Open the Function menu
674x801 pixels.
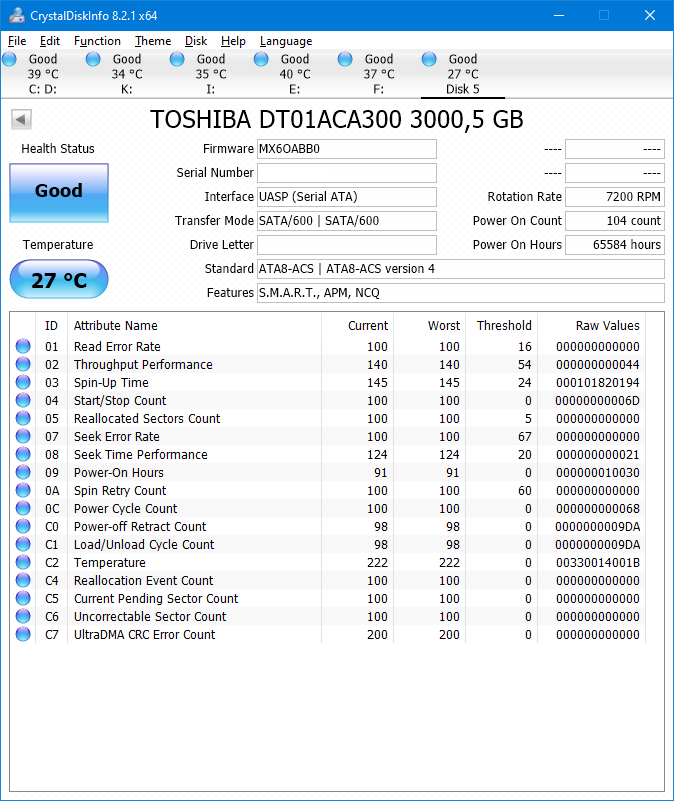pyautogui.click(x=97, y=41)
